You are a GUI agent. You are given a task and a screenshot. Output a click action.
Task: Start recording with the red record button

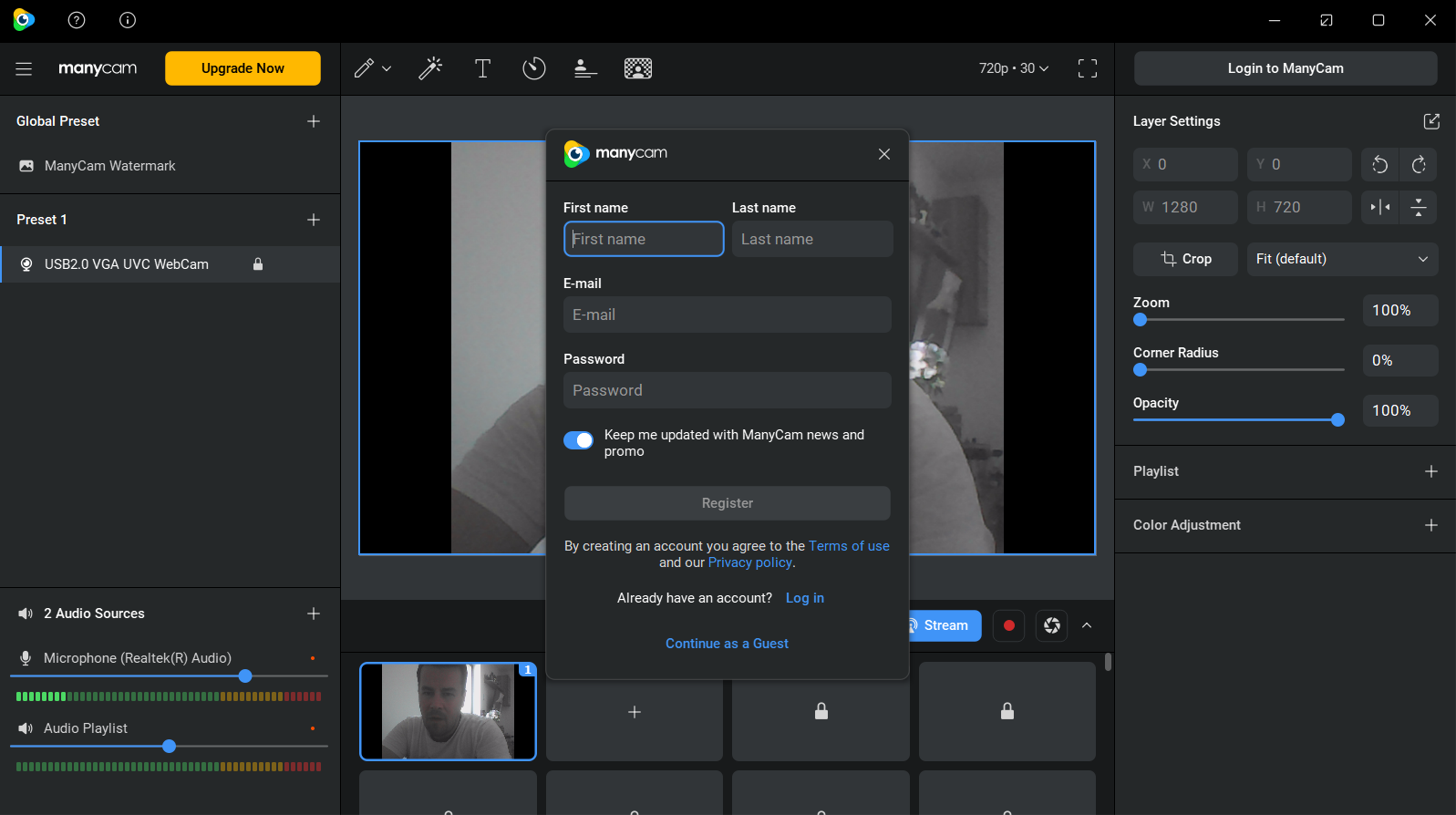tap(1009, 625)
